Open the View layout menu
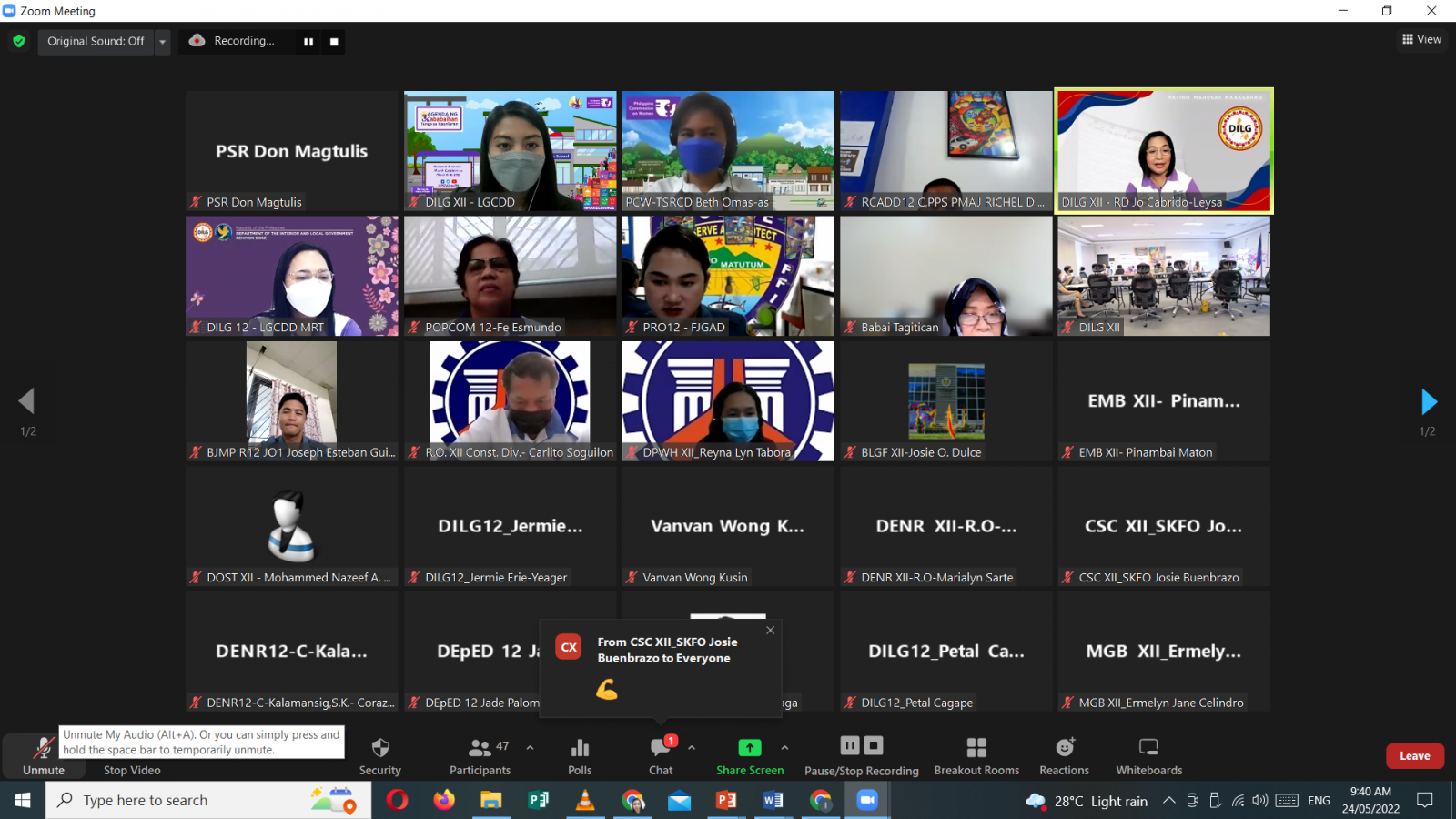This screenshot has height=819, width=1456. point(1421,39)
